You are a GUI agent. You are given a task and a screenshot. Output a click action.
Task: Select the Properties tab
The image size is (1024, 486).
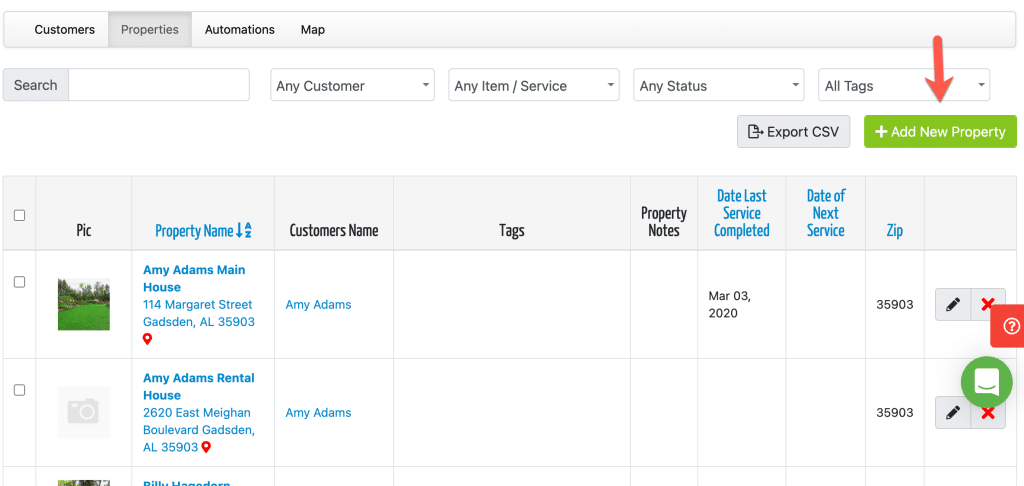tap(150, 29)
